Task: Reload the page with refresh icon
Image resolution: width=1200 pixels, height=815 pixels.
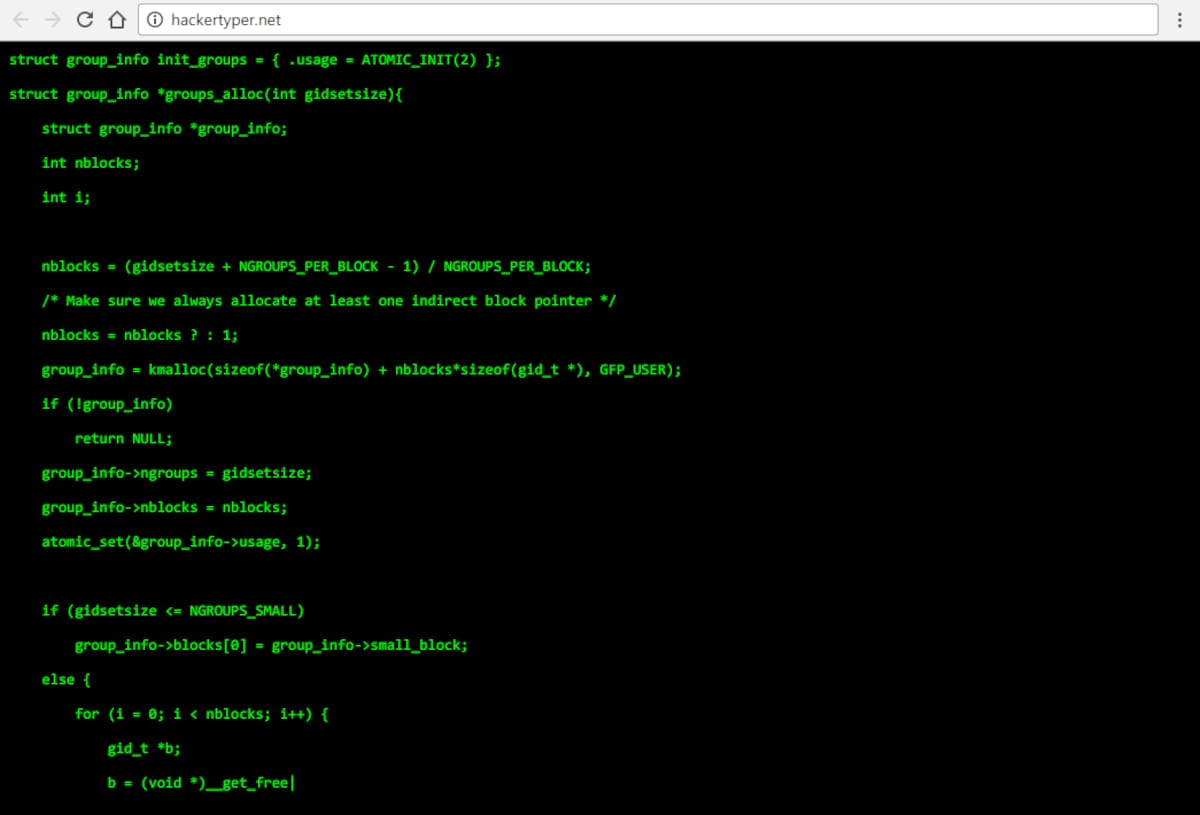Action: 85,19
